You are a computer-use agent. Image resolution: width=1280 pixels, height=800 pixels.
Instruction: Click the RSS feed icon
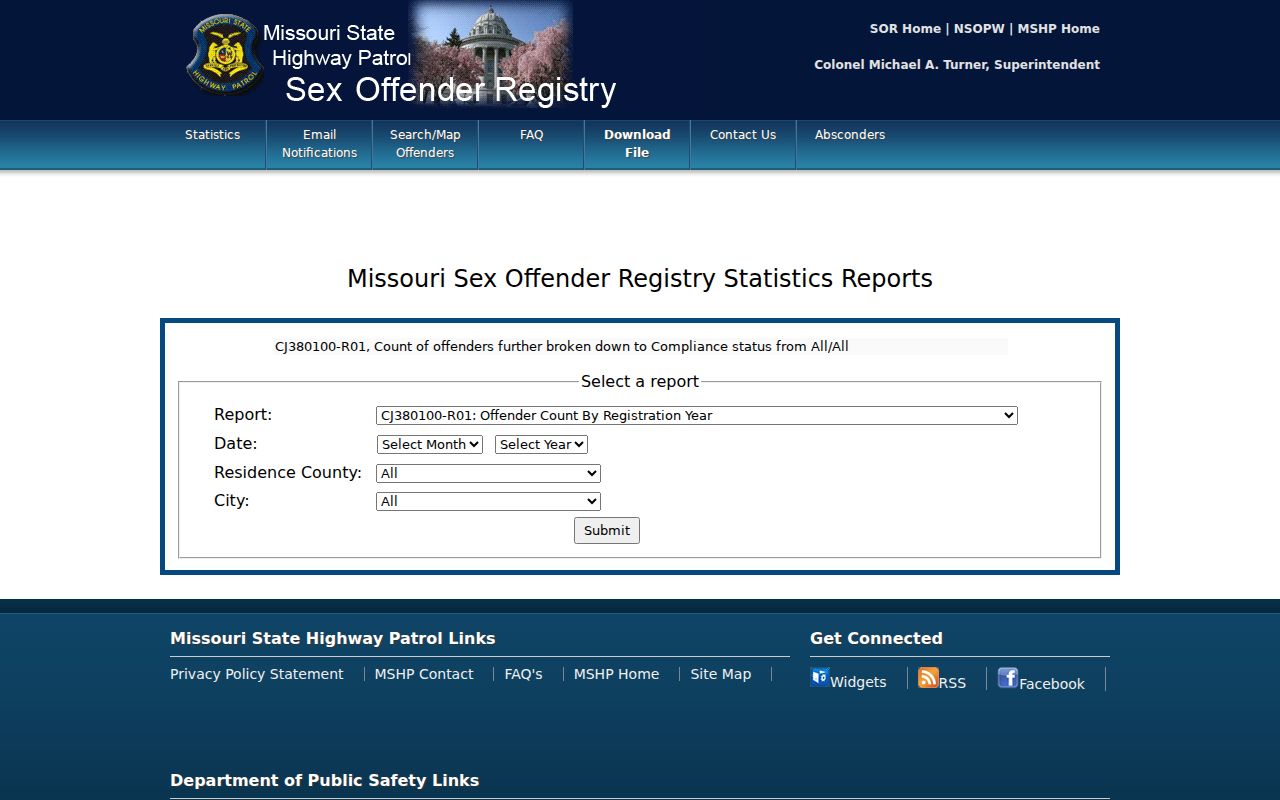(x=928, y=677)
